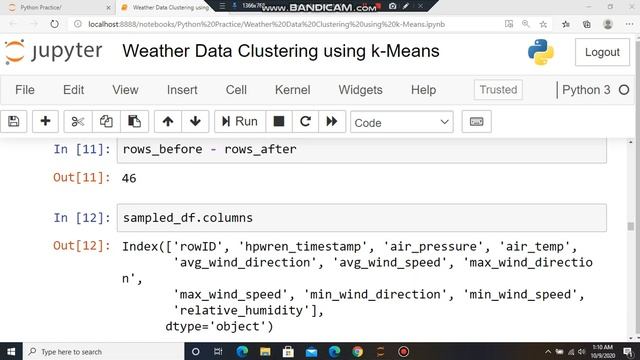Screen dimensions: 640x360
Task: Open the Cell menu
Action: [x=236, y=90]
